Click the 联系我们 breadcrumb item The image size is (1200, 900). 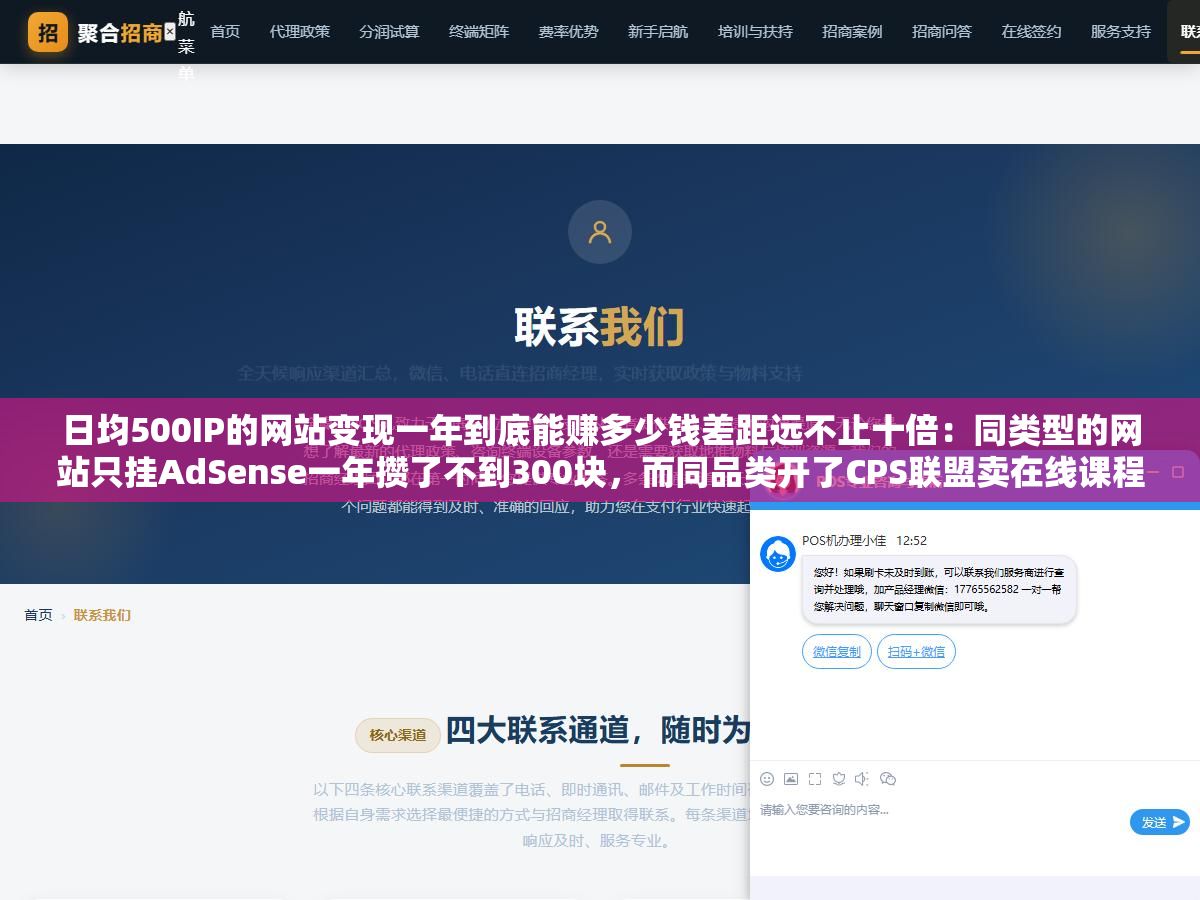coord(102,615)
